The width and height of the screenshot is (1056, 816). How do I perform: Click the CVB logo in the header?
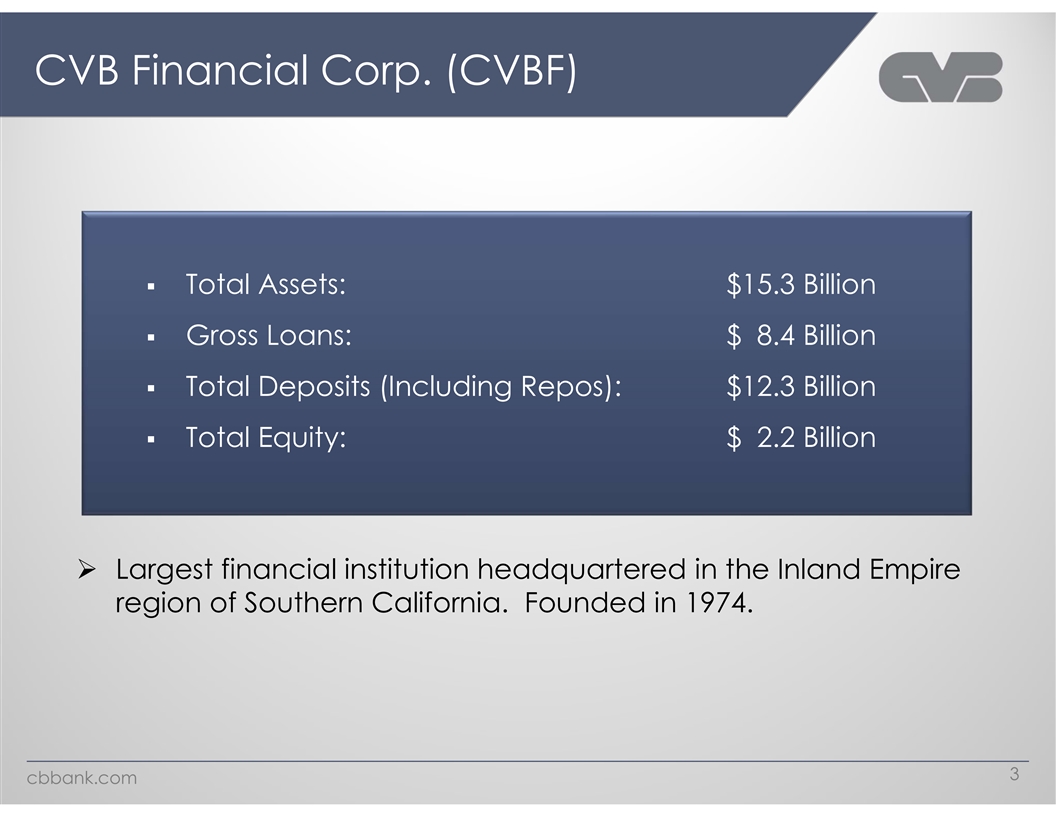[x=940, y=77]
